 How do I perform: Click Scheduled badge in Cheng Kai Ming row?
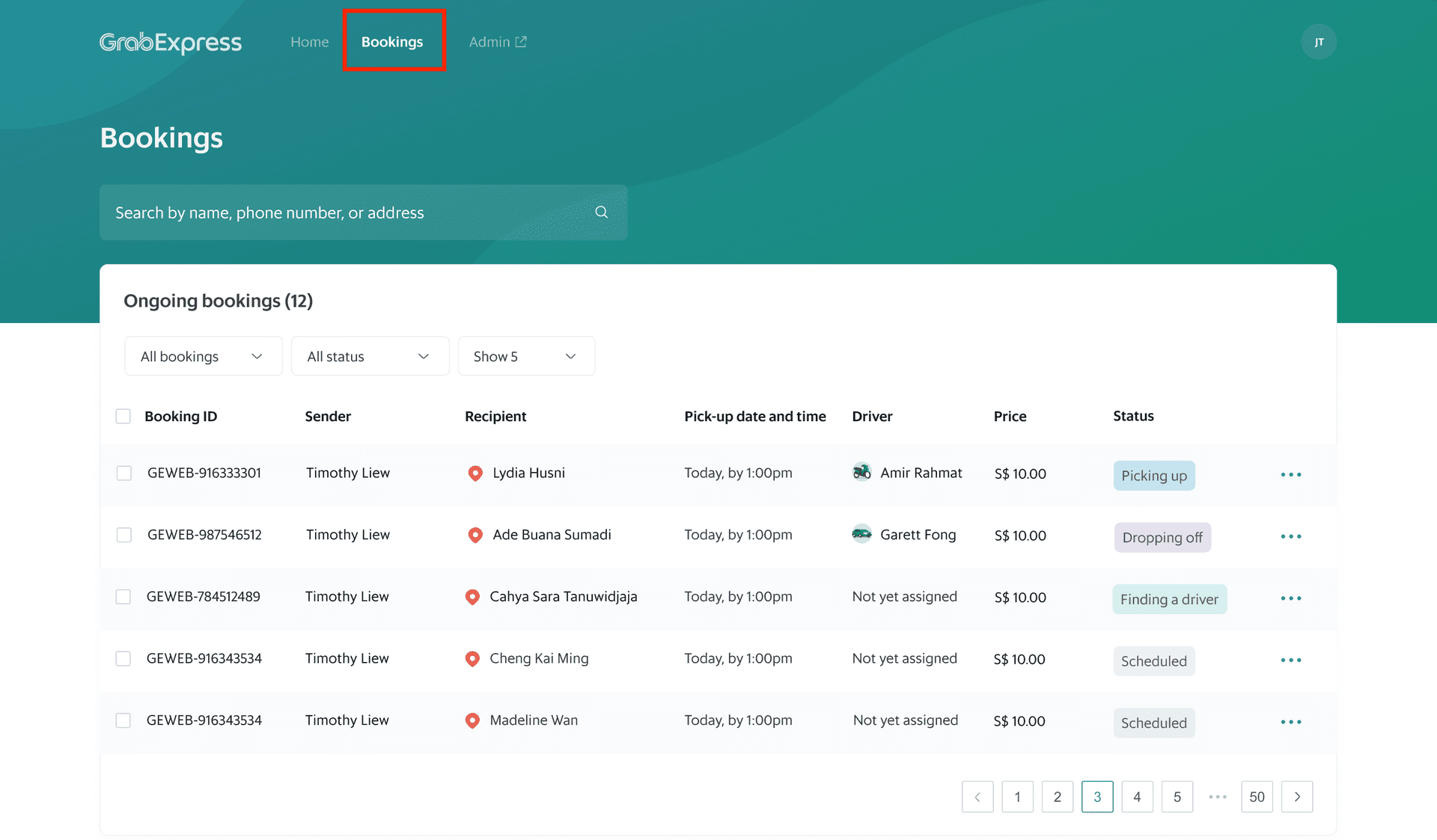(x=1154, y=662)
